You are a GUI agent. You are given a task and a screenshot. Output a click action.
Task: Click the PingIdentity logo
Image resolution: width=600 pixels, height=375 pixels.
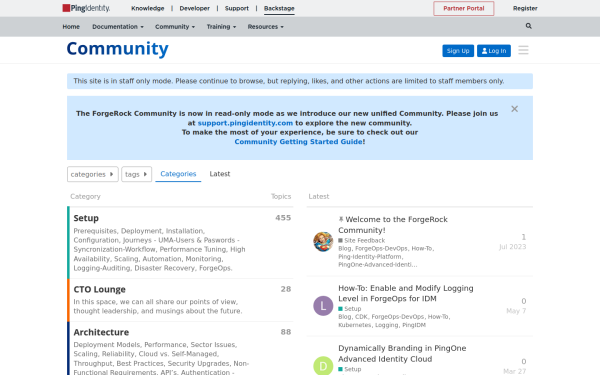click(86, 8)
